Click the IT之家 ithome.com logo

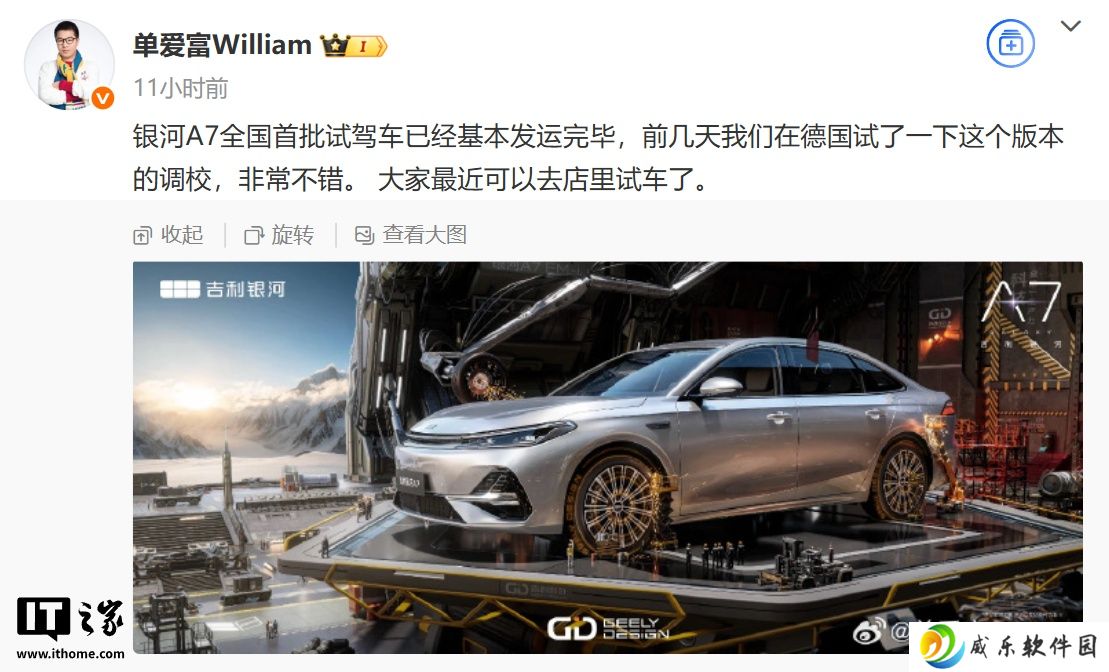70,627
